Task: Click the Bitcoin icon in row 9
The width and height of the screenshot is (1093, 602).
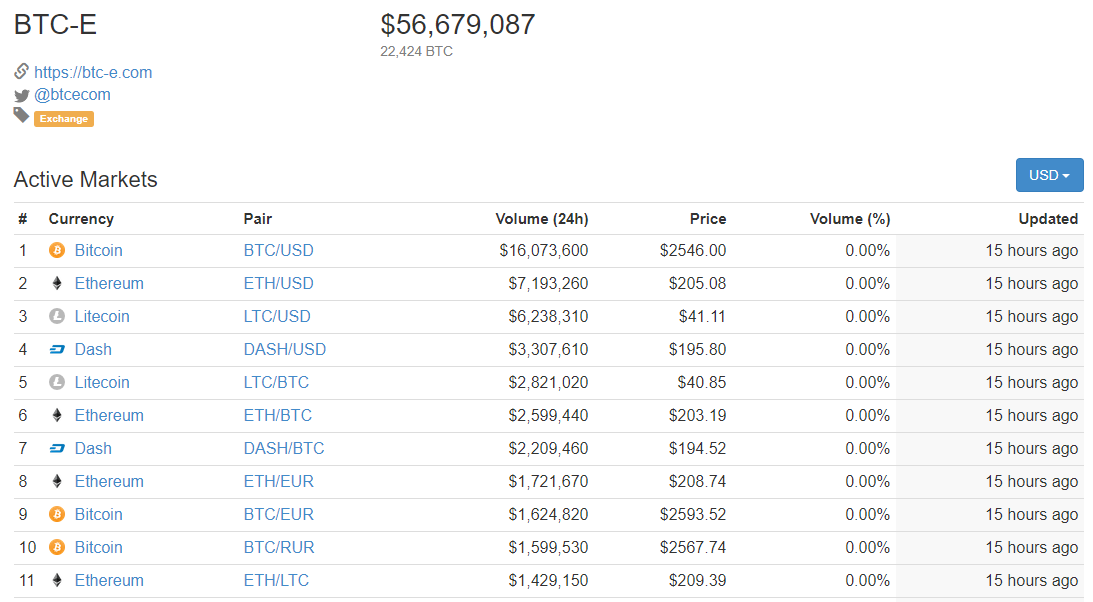Action: point(57,514)
